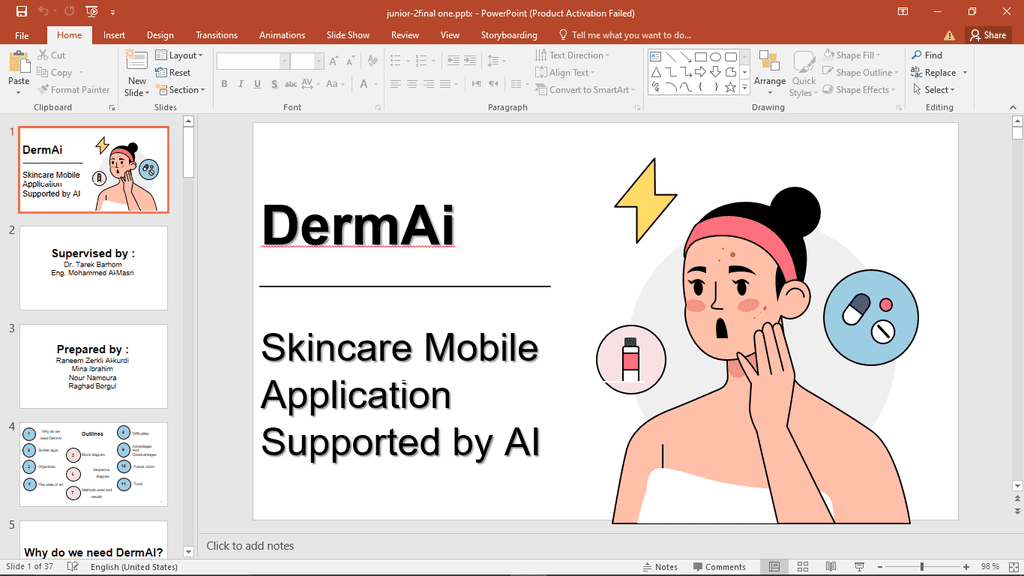Toggle the Notes pane

point(659,567)
